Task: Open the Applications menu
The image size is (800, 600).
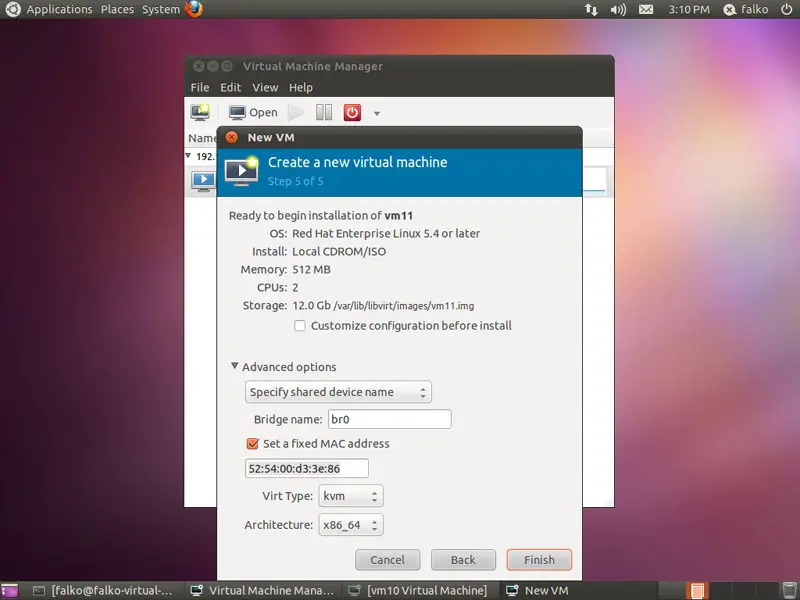Action: point(59,9)
